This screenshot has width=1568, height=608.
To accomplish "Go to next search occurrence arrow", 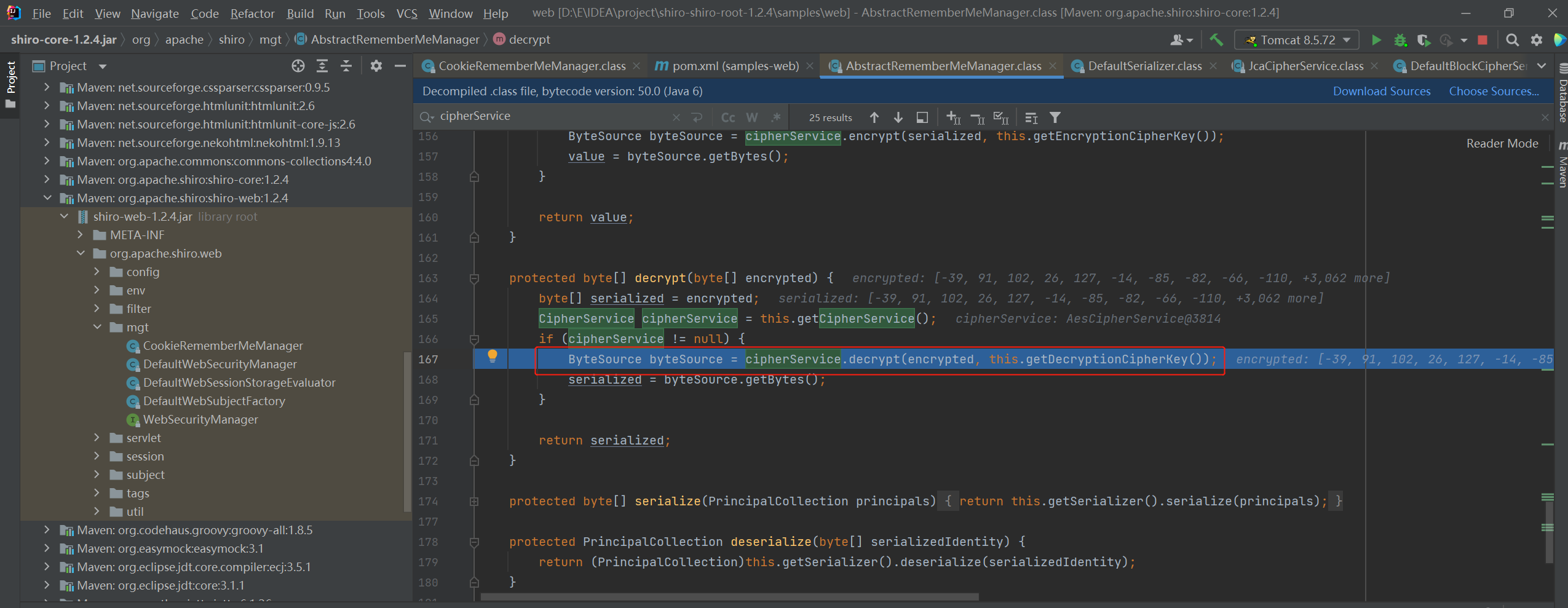I will [x=898, y=117].
